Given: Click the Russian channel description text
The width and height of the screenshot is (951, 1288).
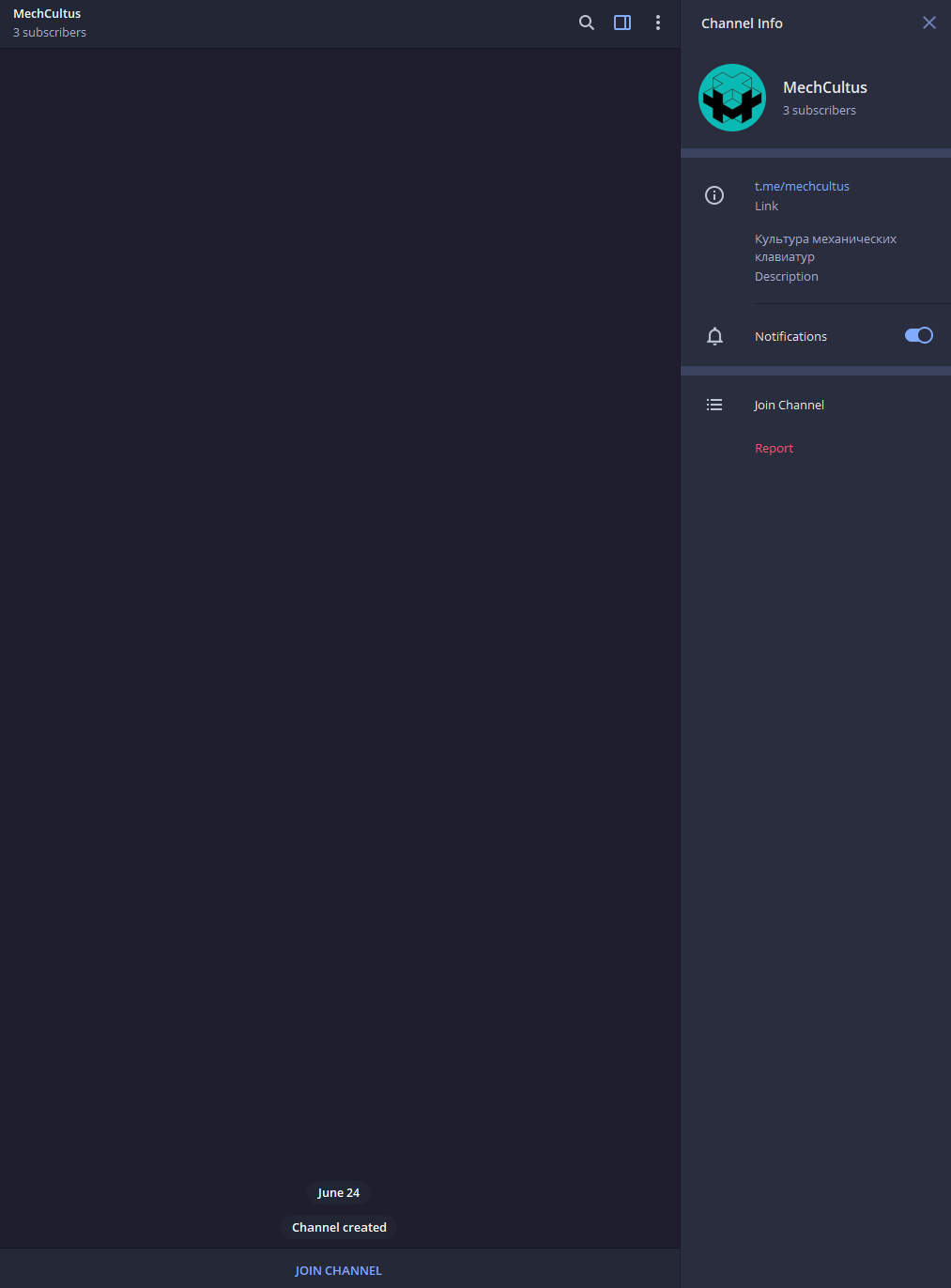Looking at the screenshot, I should 826,248.
